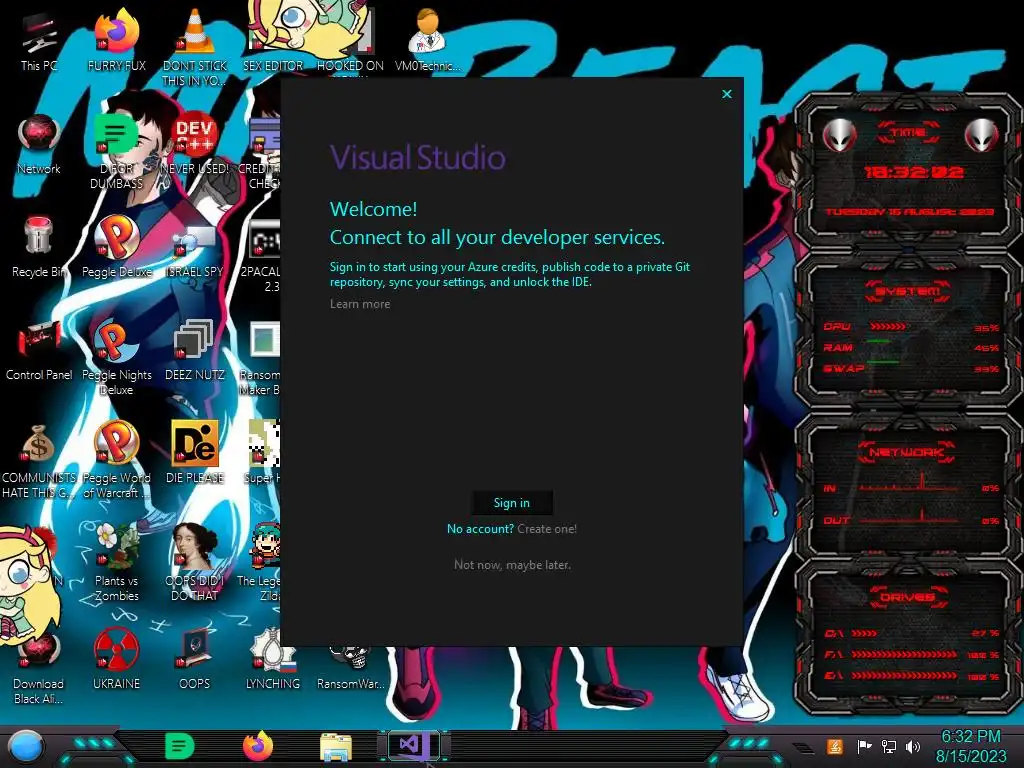Click the RAM usage row in SYSTEM widget
The height and width of the screenshot is (768, 1024).
point(911,347)
